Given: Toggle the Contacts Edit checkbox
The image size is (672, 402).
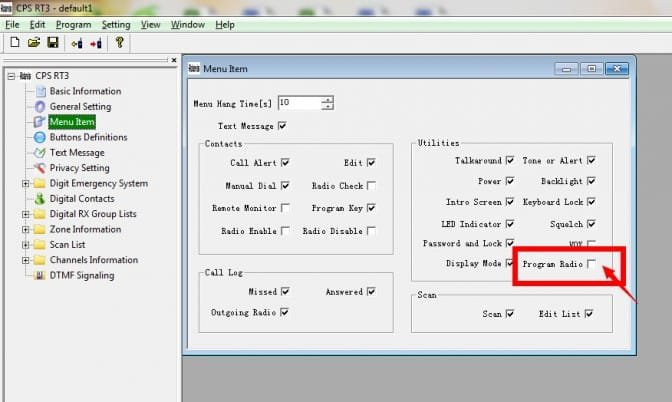Looking at the screenshot, I should click(x=371, y=162).
